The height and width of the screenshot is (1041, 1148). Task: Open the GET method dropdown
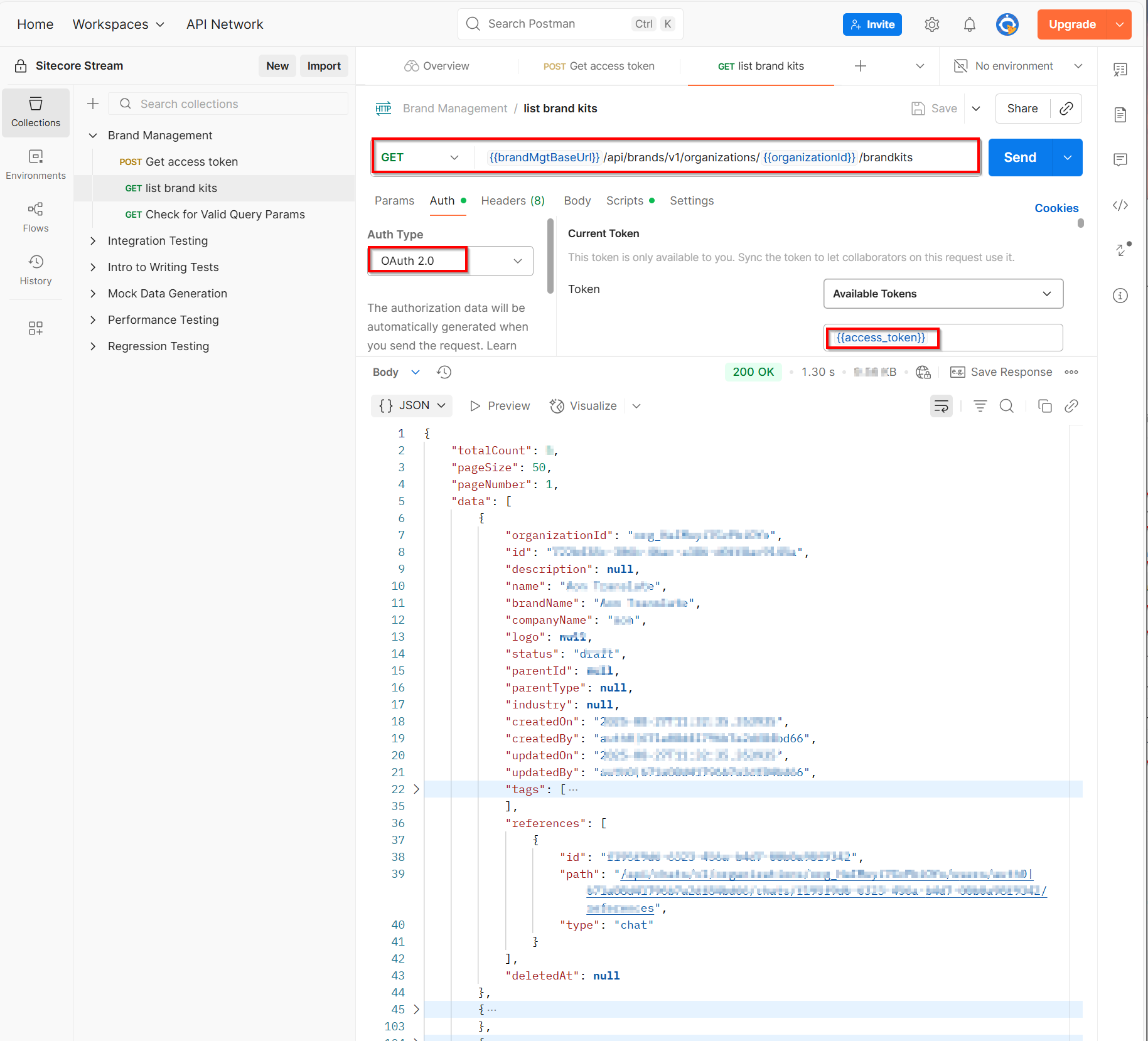point(421,157)
